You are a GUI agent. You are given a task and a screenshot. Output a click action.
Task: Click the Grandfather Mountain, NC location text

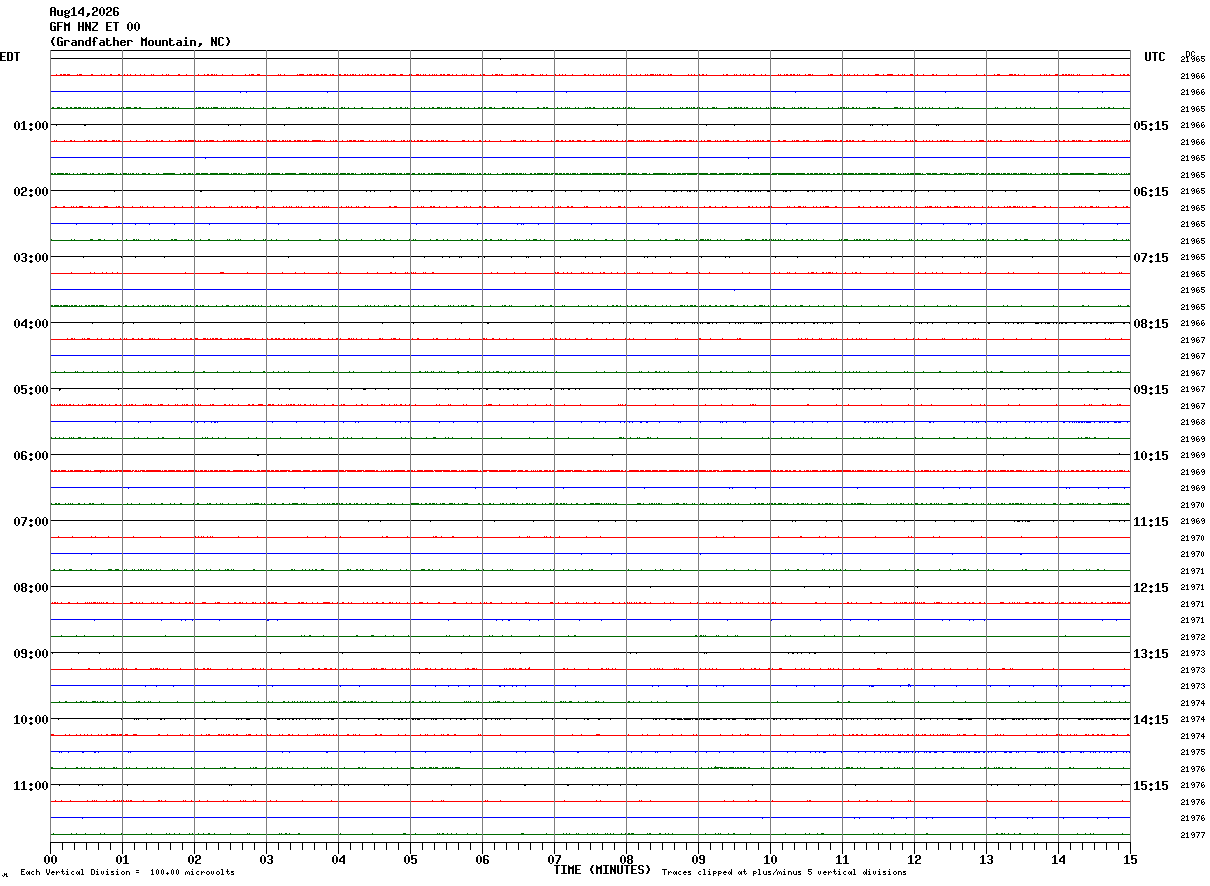point(140,42)
